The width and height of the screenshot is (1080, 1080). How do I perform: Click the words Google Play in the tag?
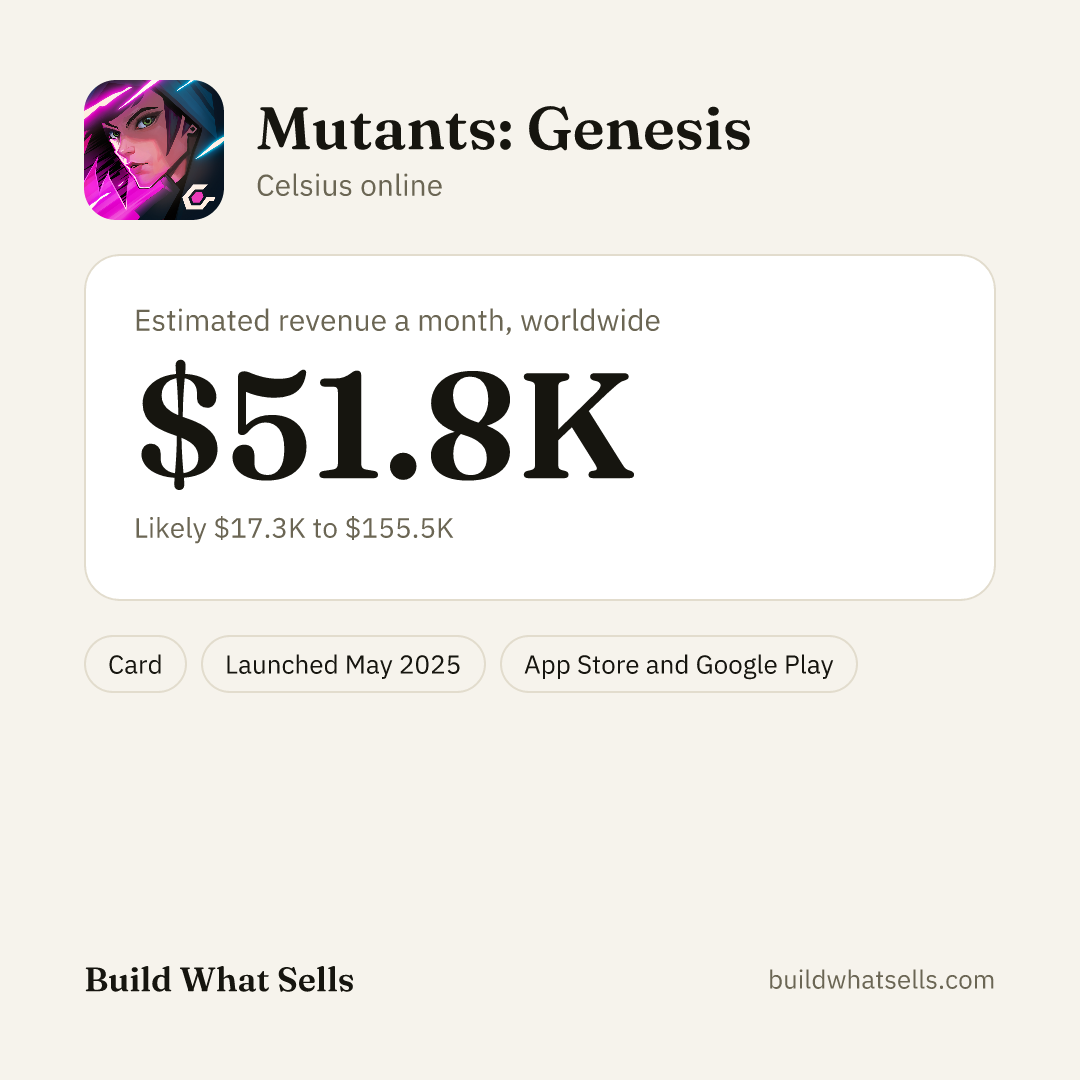pyautogui.click(x=765, y=665)
